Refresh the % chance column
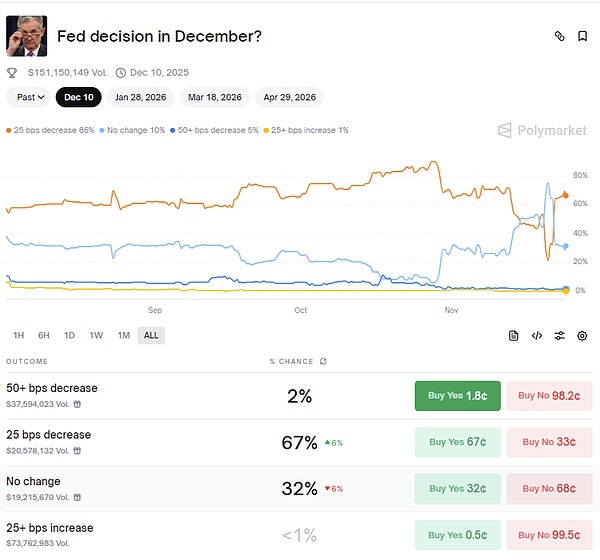The image size is (600, 560). click(322, 361)
